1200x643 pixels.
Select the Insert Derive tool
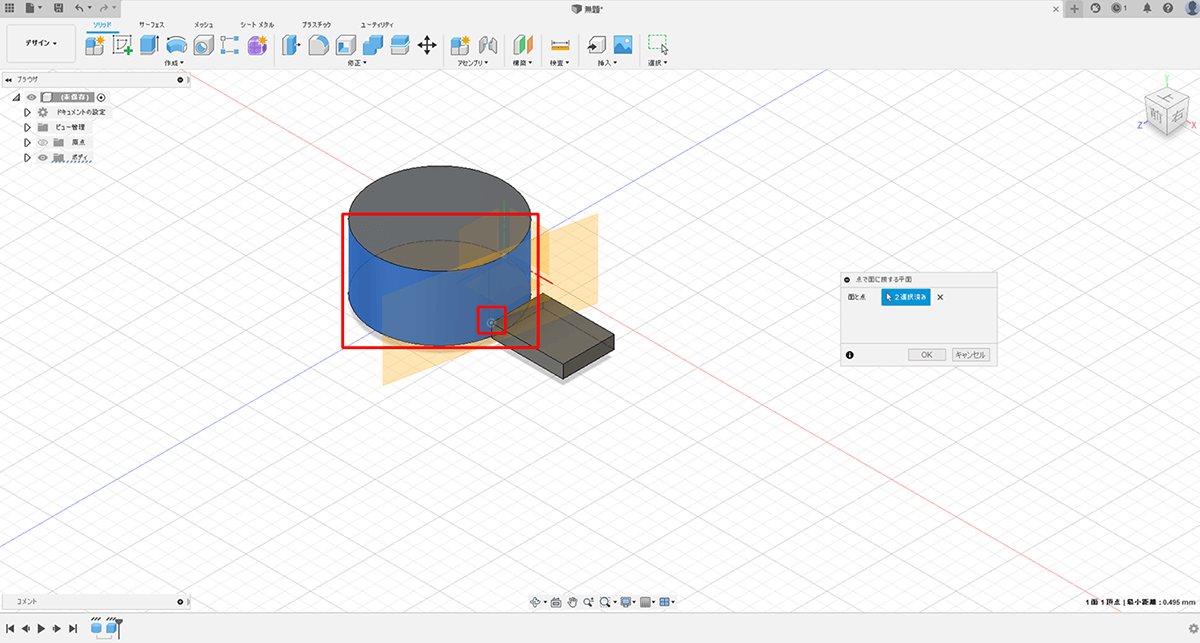coord(596,44)
